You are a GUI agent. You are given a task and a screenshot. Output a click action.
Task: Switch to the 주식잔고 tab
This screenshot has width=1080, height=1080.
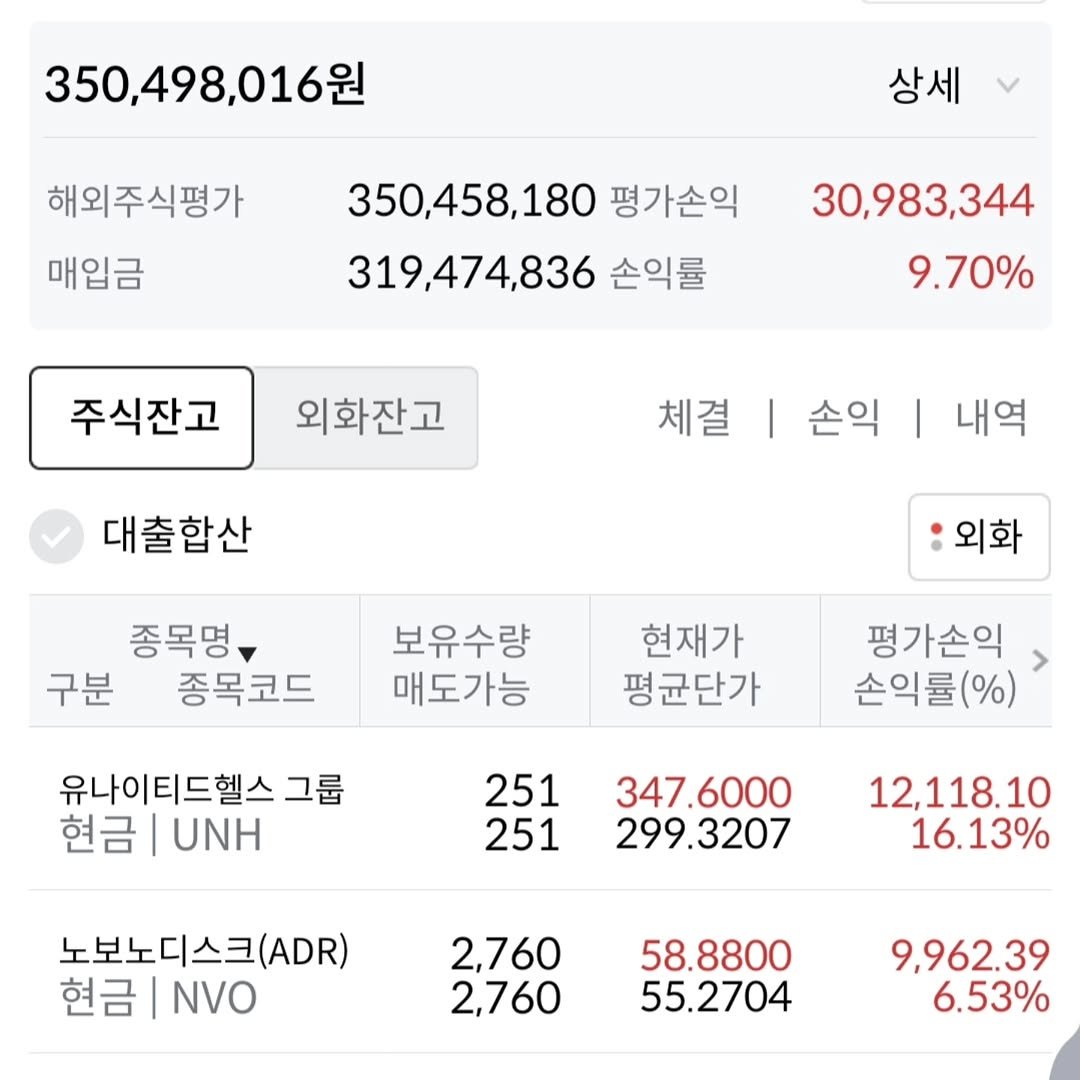142,417
